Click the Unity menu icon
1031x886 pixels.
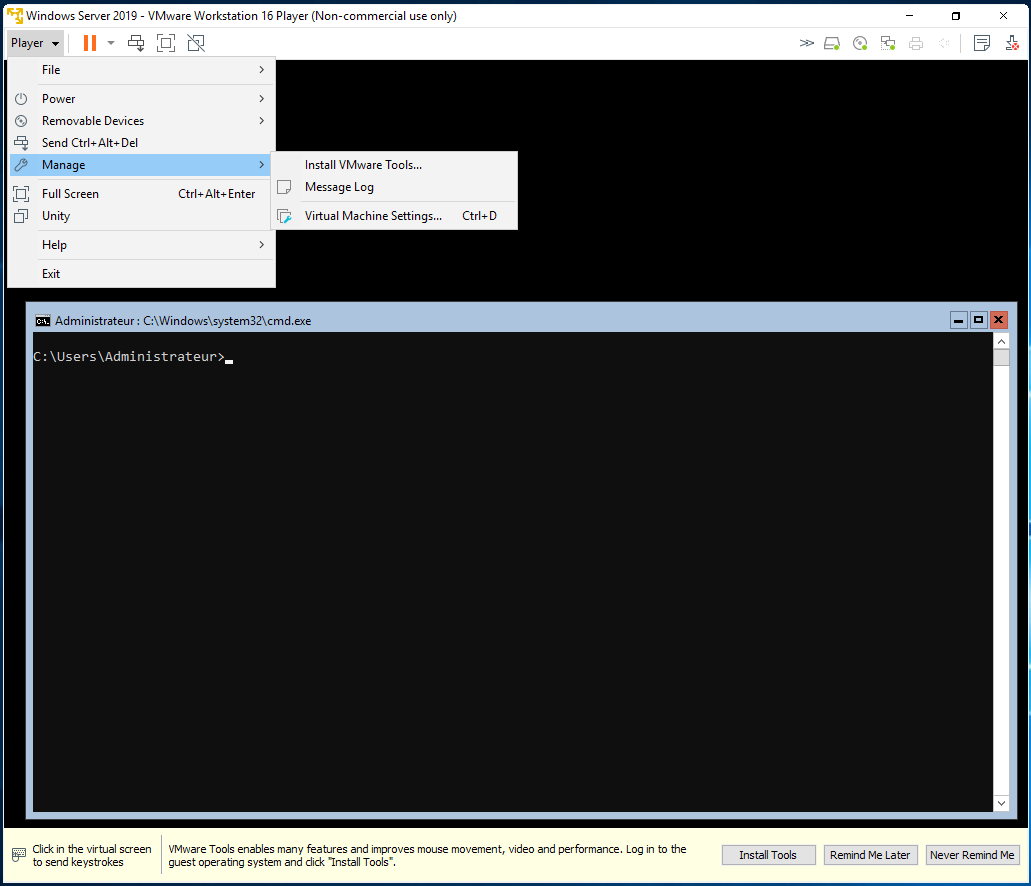pos(21,216)
